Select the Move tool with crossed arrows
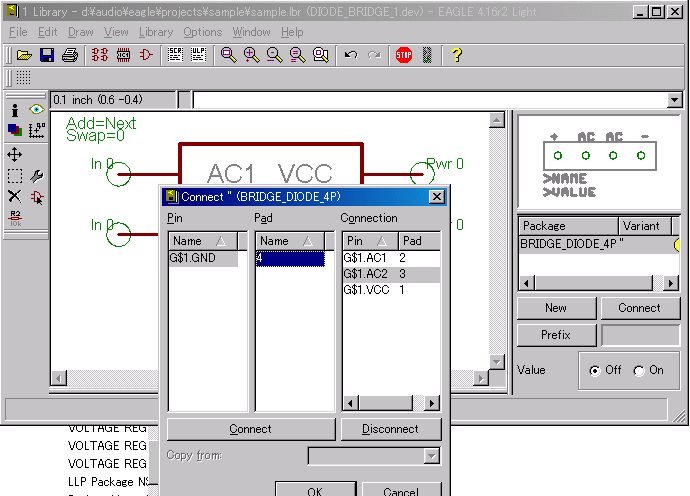Image resolution: width=690 pixels, height=496 pixels. tap(15, 155)
